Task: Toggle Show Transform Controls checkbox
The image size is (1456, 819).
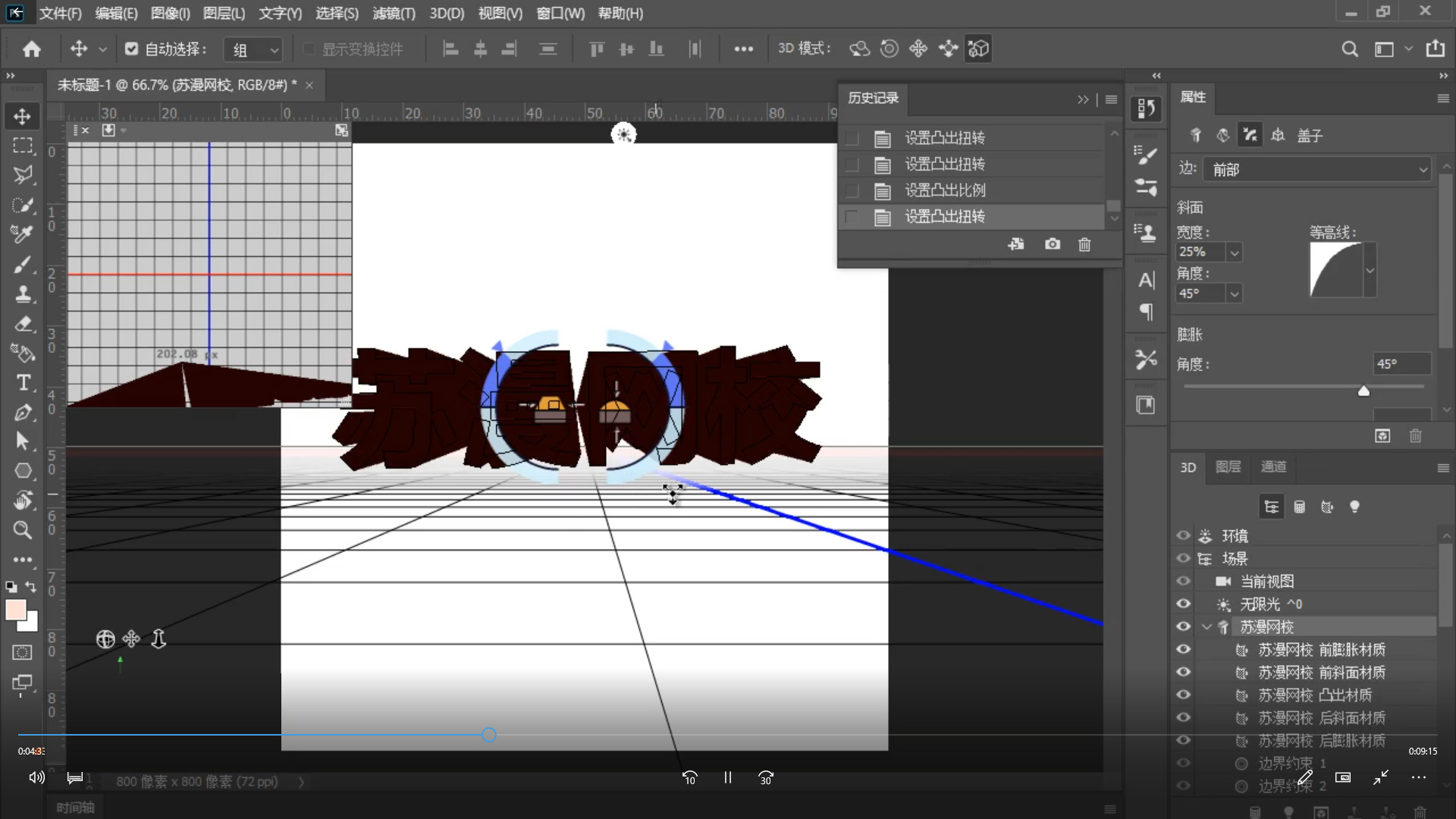Action: click(309, 49)
